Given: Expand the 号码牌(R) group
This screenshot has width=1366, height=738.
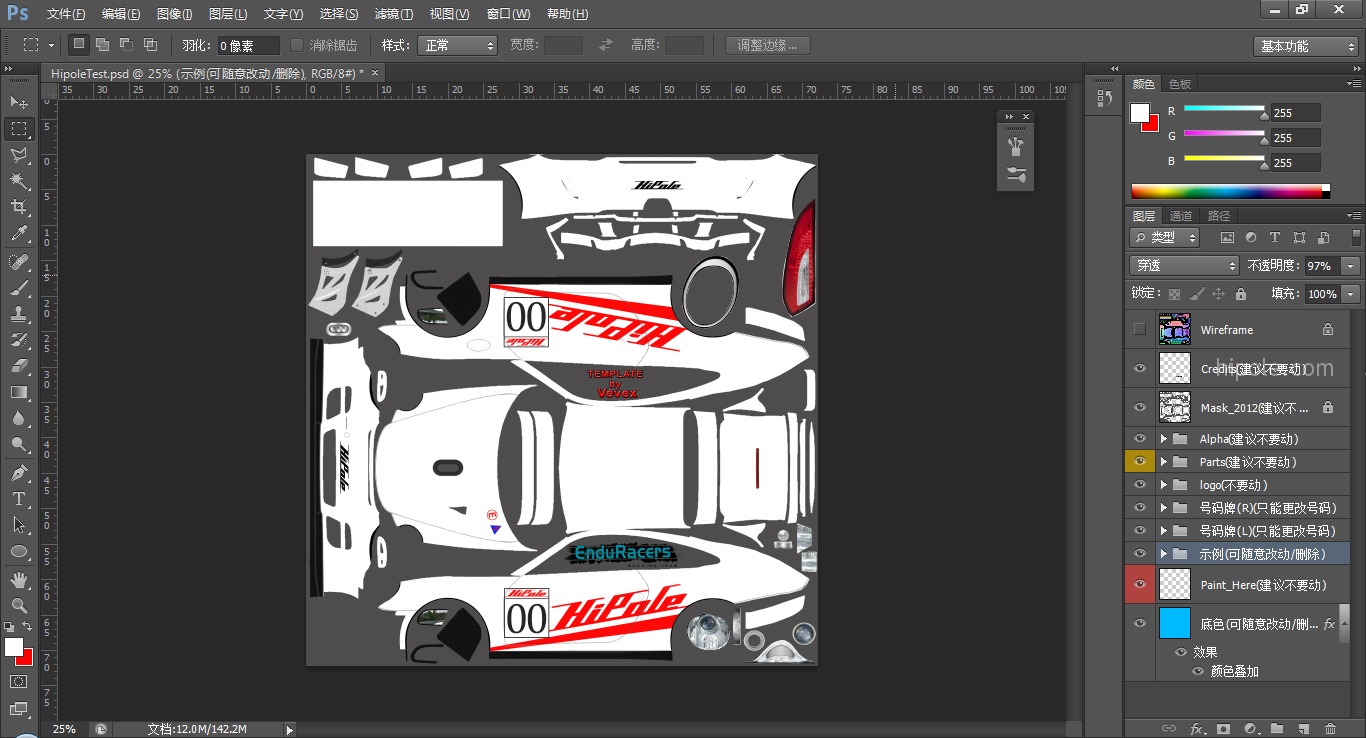Looking at the screenshot, I should coord(1164,507).
